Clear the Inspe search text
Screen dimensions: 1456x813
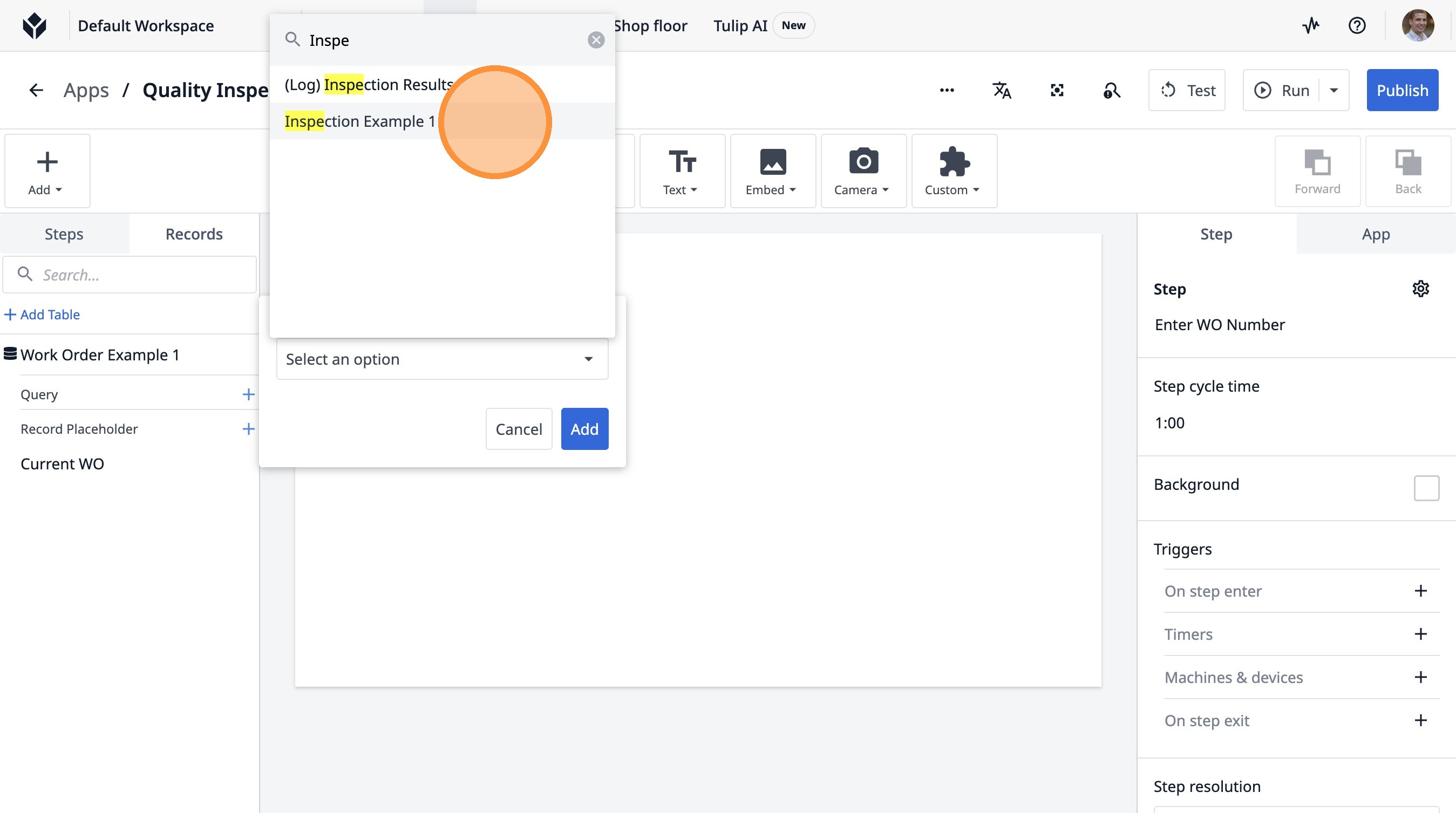coord(596,40)
